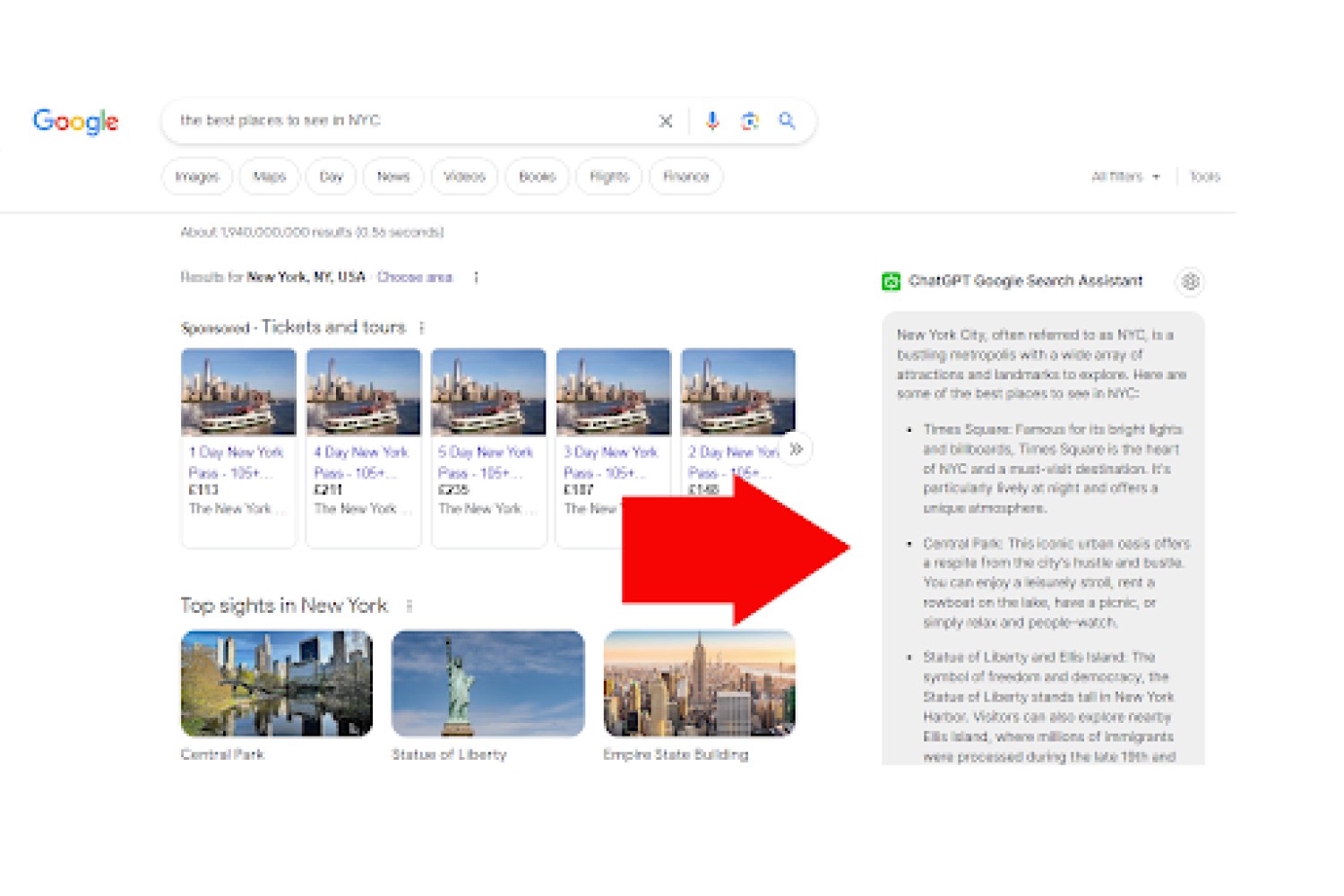1344x896 pixels.
Task: Click the Statue of Liberty caption
Action: [449, 754]
